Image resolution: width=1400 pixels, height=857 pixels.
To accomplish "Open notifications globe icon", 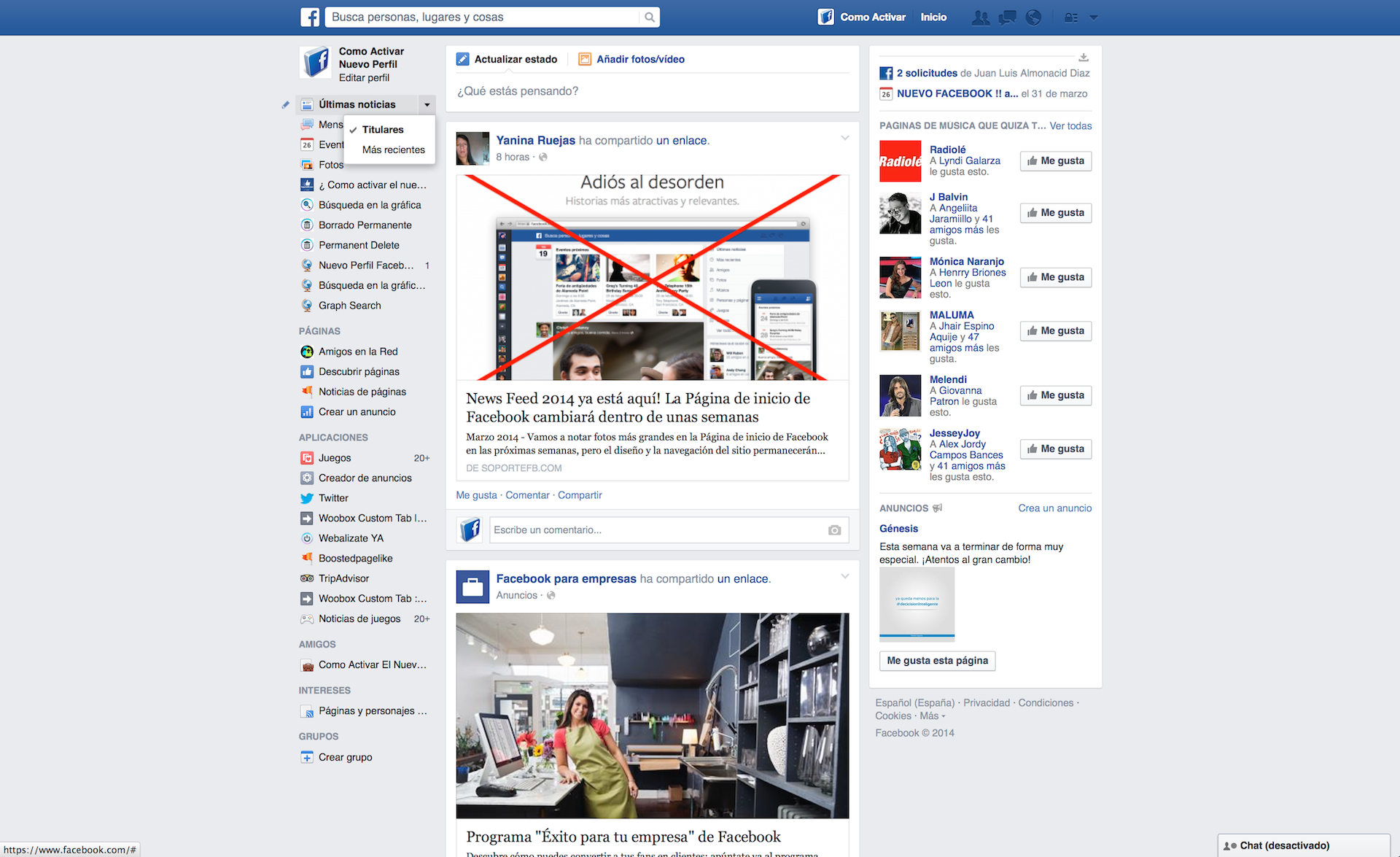I will tap(1033, 18).
